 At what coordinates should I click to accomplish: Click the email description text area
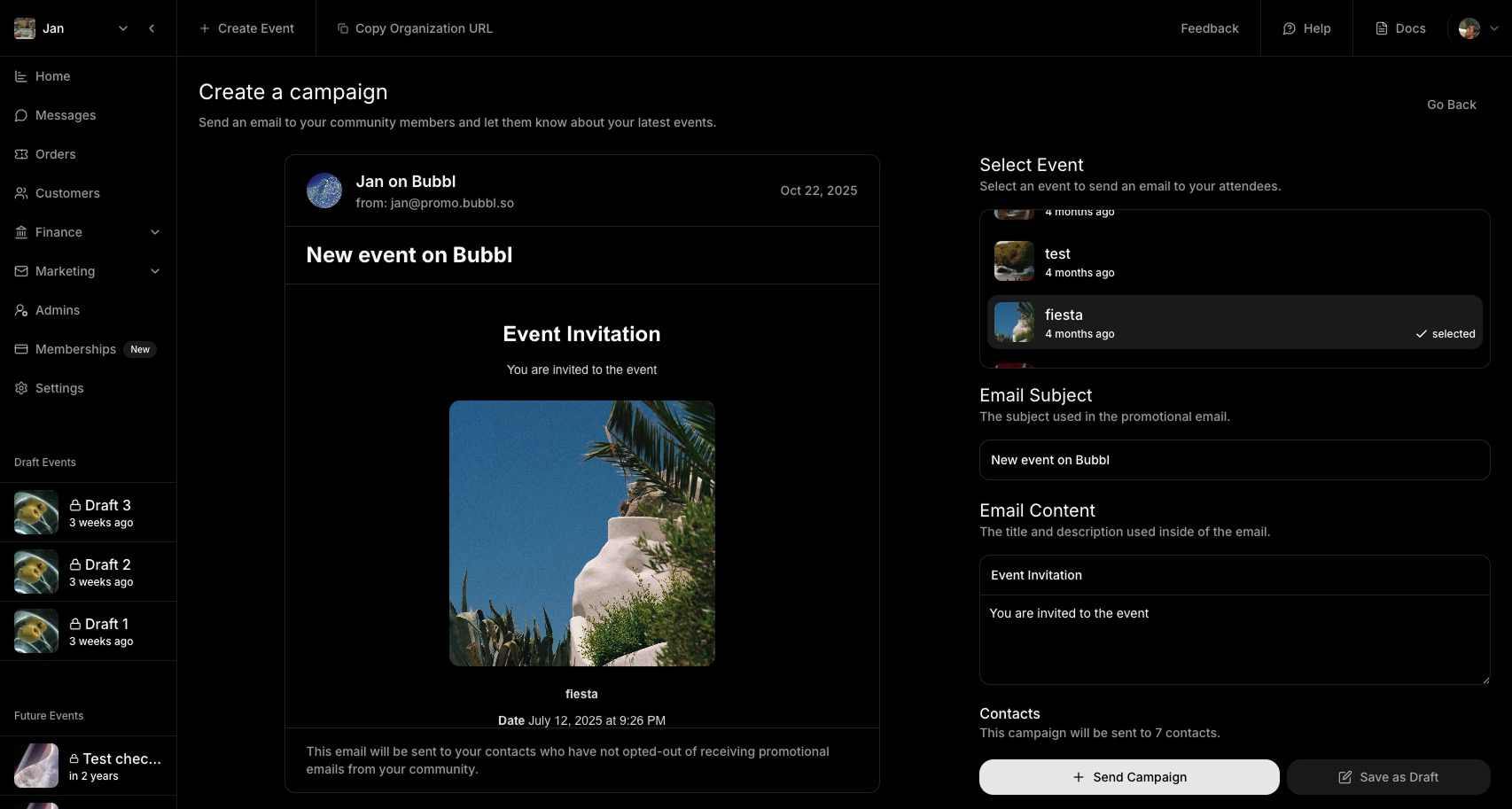pyautogui.click(x=1235, y=640)
